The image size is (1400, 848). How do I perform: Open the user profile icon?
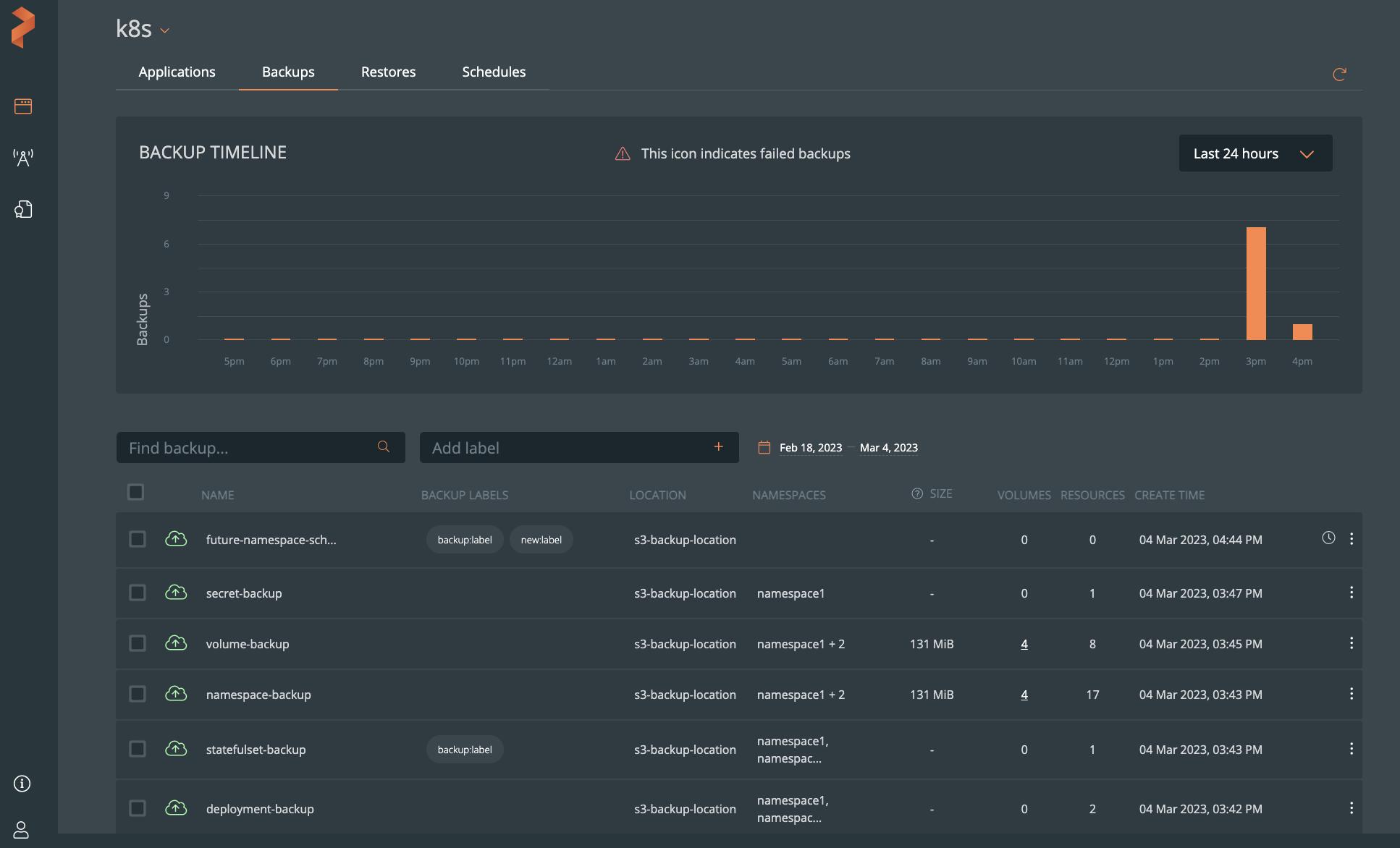click(22, 829)
